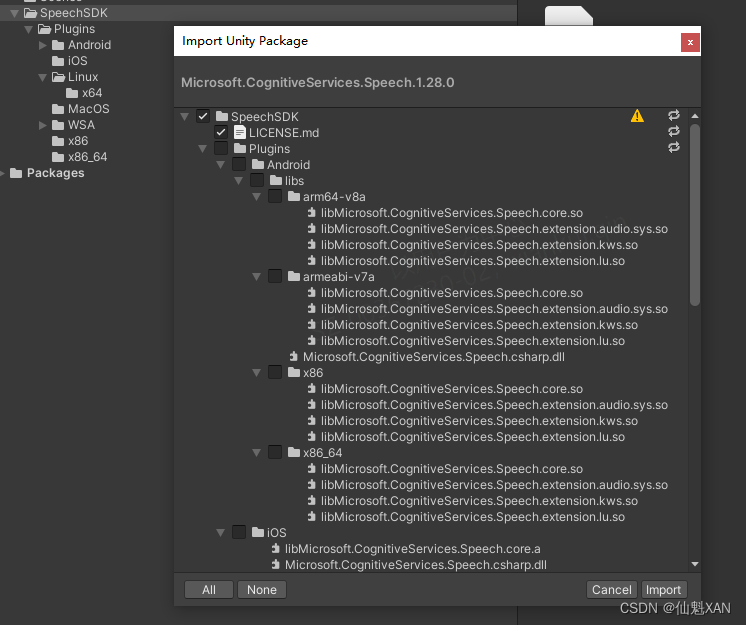Check the x86 folder checkbox

click(275, 372)
